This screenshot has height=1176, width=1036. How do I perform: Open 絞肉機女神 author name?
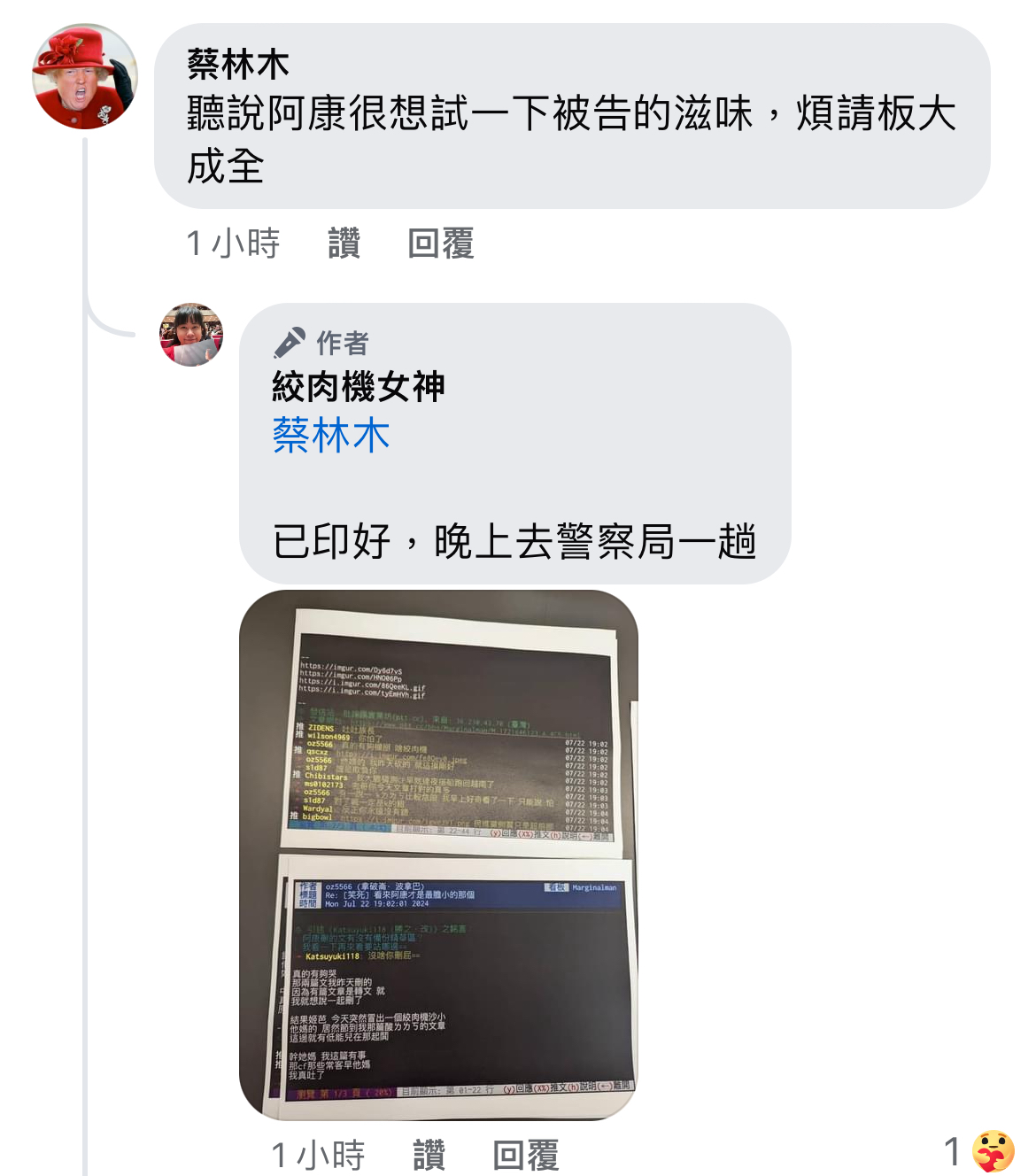pos(359,387)
